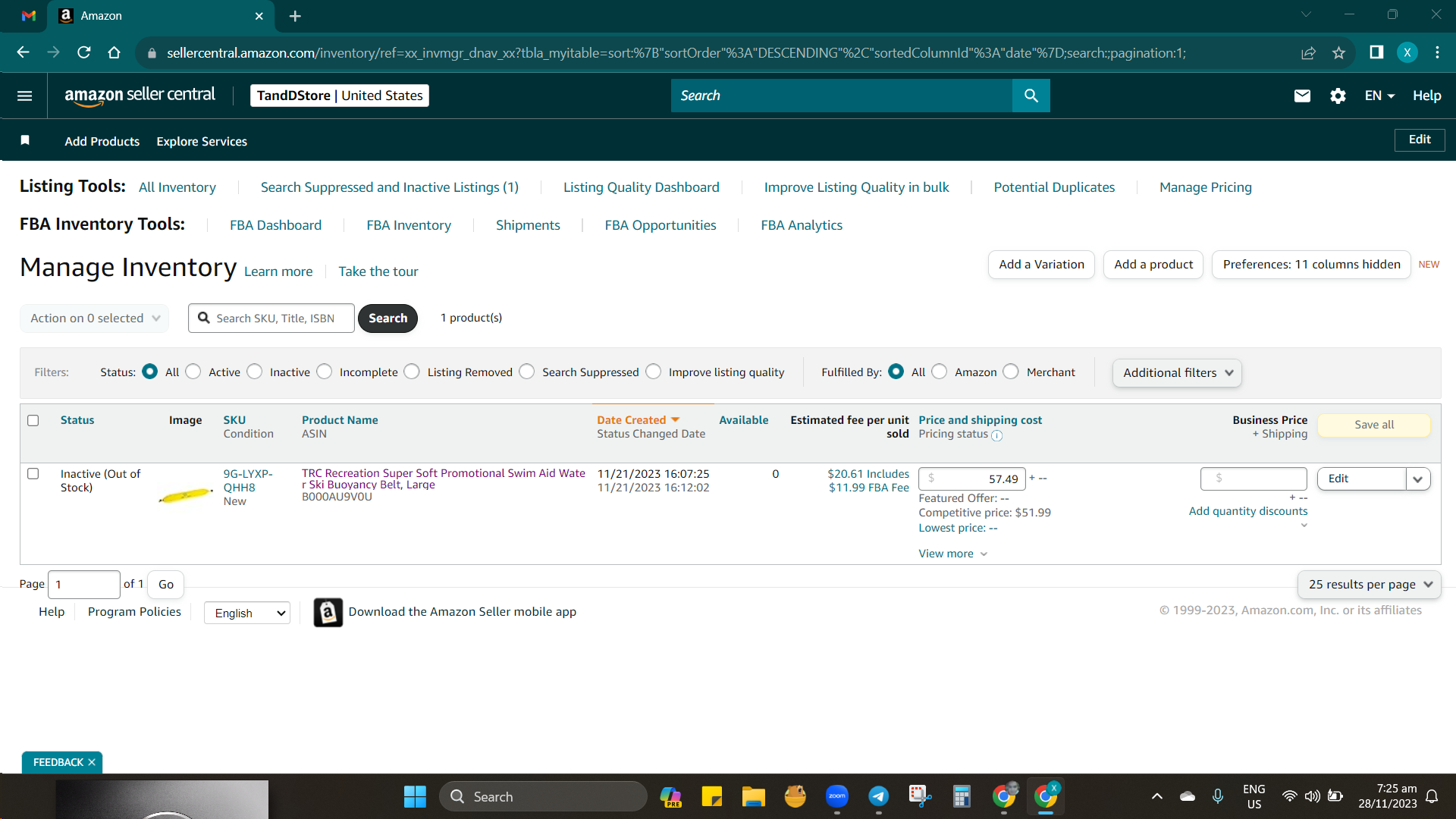Screen dimensions: 1456x819
Task: Open File Explorer from the taskbar
Action: tap(753, 796)
